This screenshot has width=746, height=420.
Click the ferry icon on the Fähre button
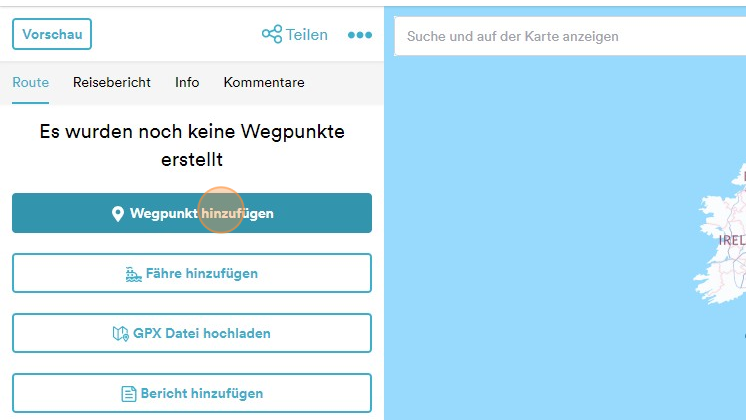134,274
